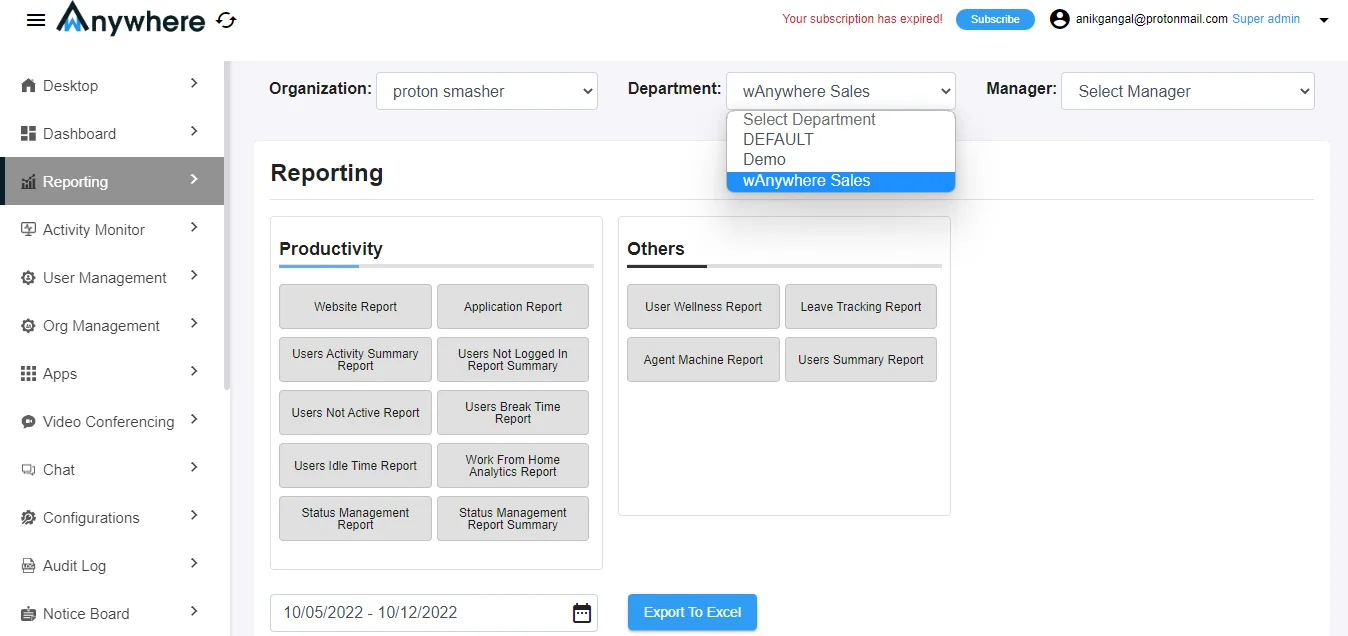The image size is (1348, 636).
Task: Open the Department wAnywhere Sales dropdown
Action: 841,91
